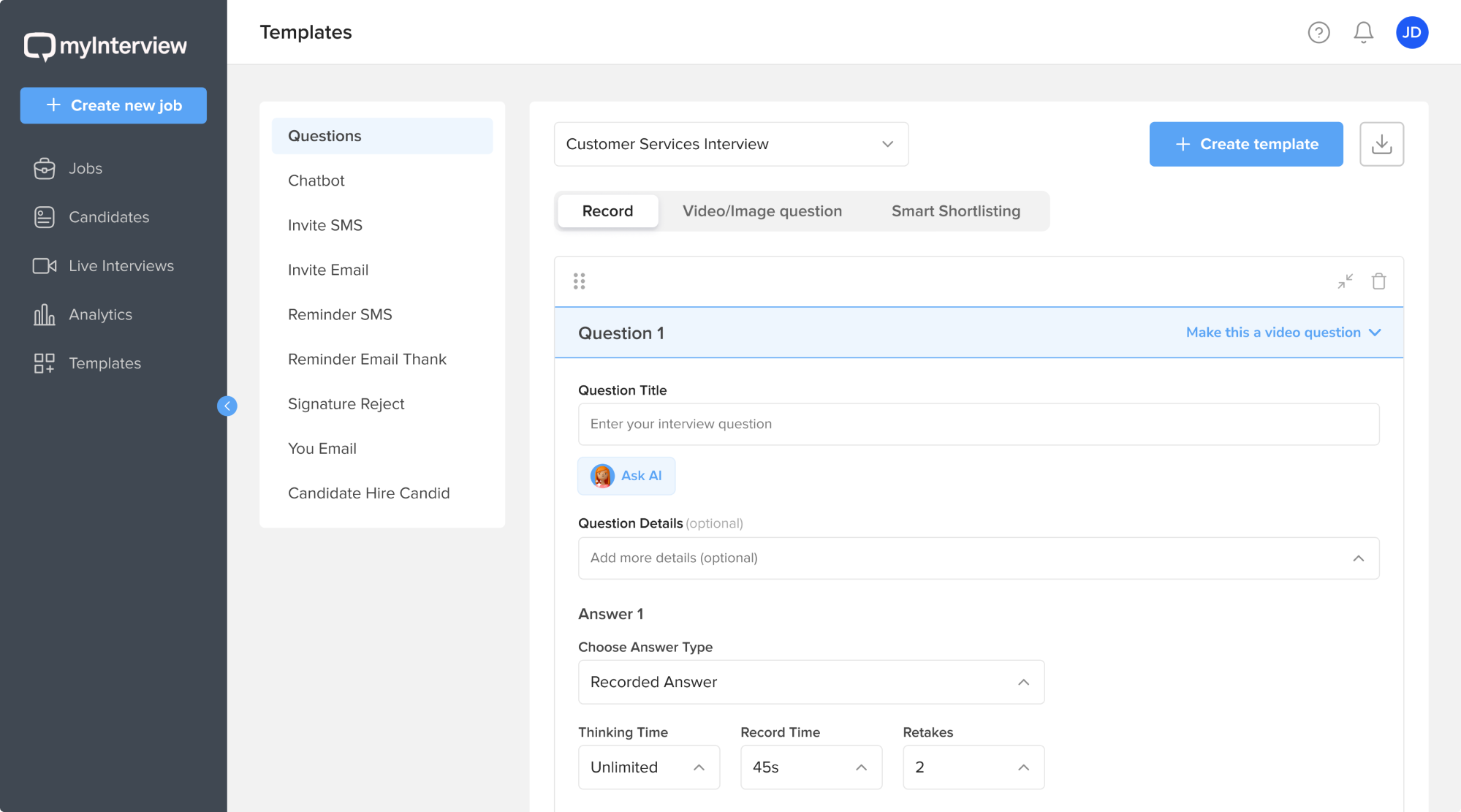The width and height of the screenshot is (1461, 812).
Task: Select the Chatbot template from the list
Action: click(316, 181)
